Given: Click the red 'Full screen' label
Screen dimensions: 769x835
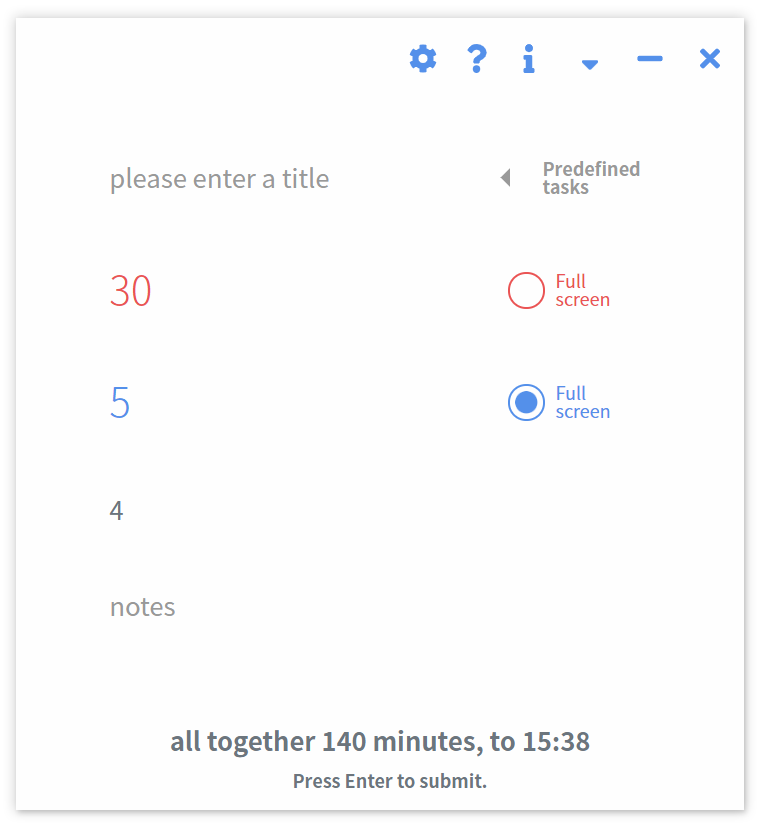Looking at the screenshot, I should (582, 290).
